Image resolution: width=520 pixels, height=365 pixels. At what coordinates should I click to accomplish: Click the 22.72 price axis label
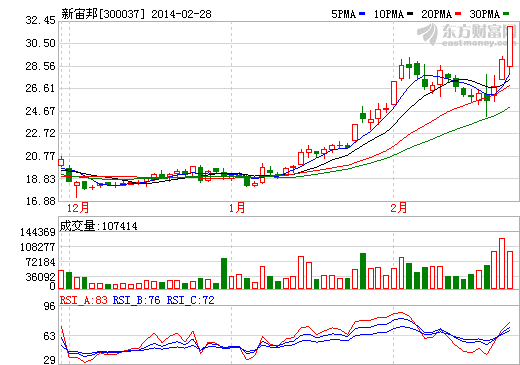(41, 133)
